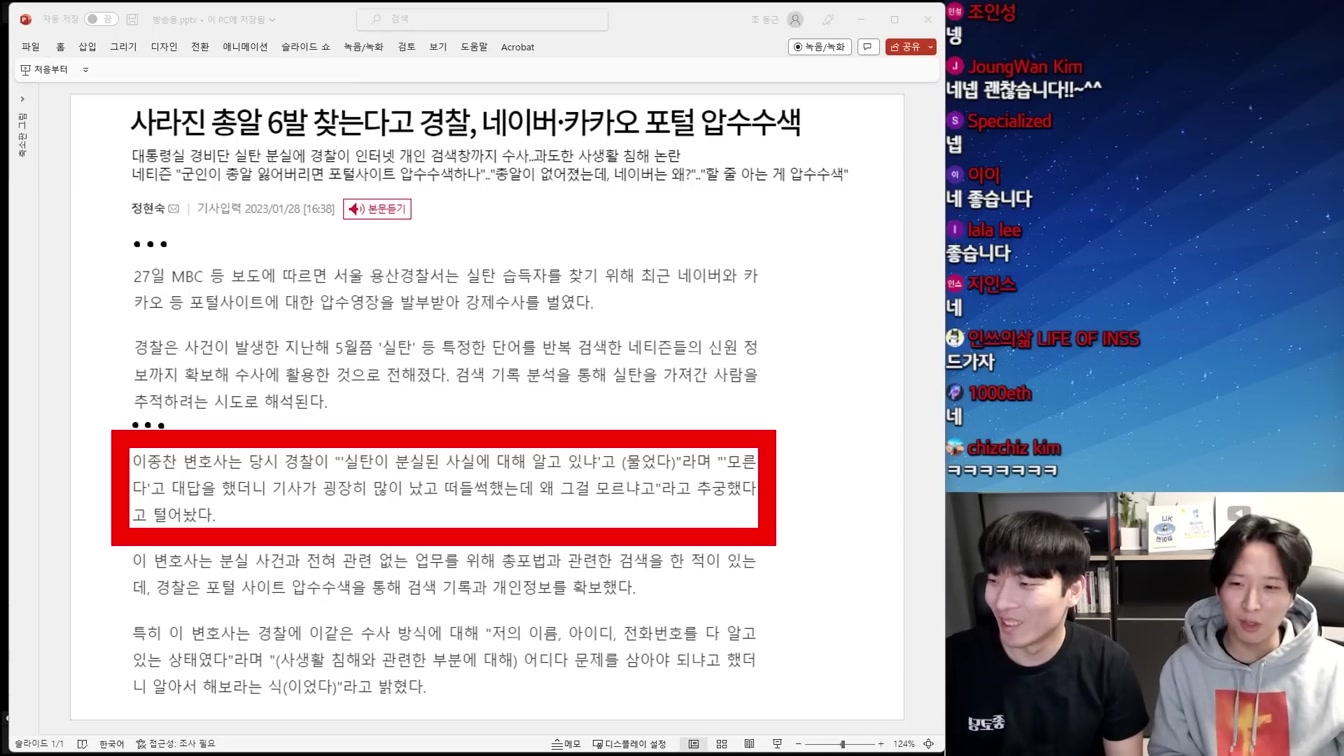Click the reporter name 정현숙
1344x756 pixels.
coord(148,209)
